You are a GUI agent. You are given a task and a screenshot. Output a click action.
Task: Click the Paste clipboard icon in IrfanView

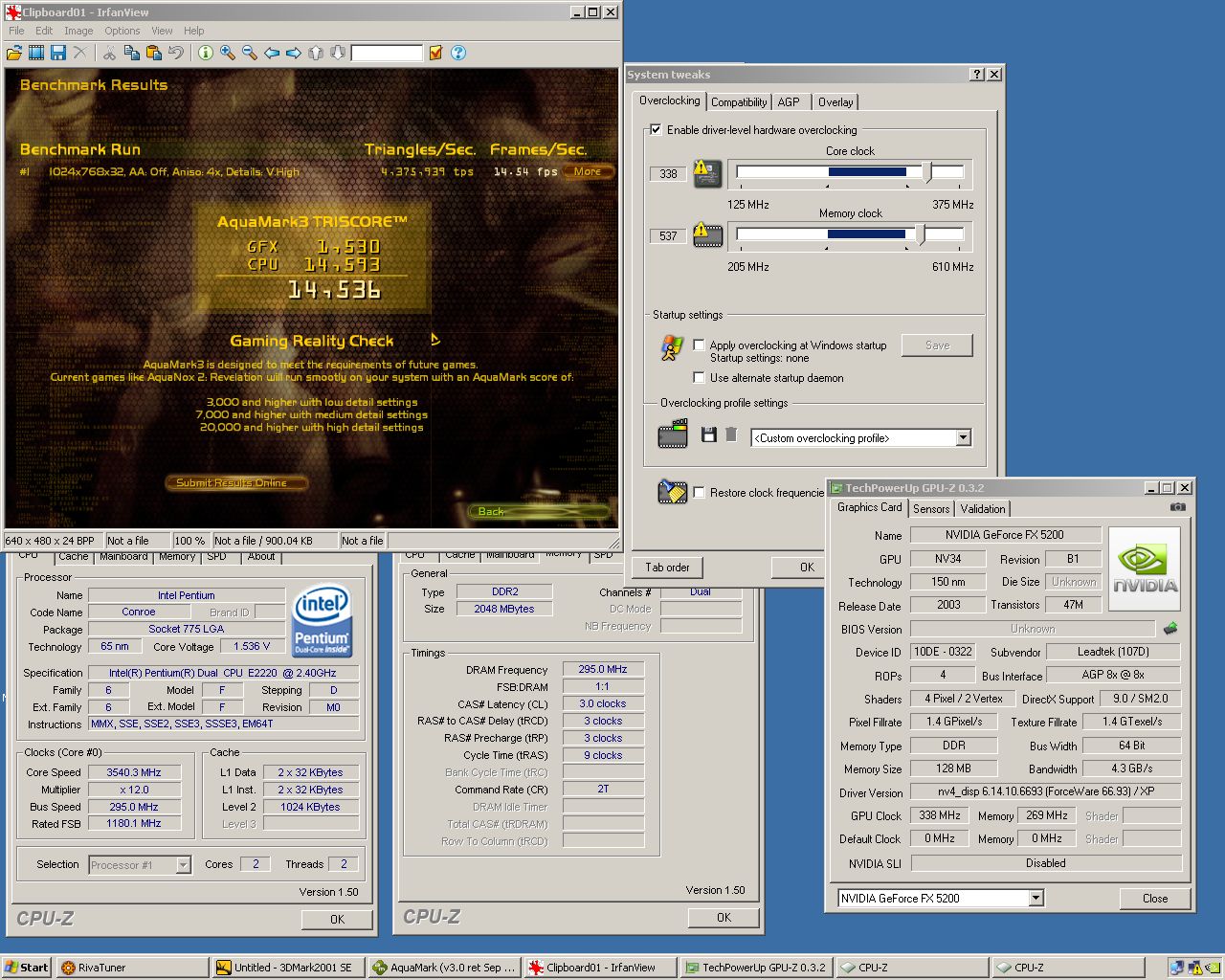(x=154, y=53)
